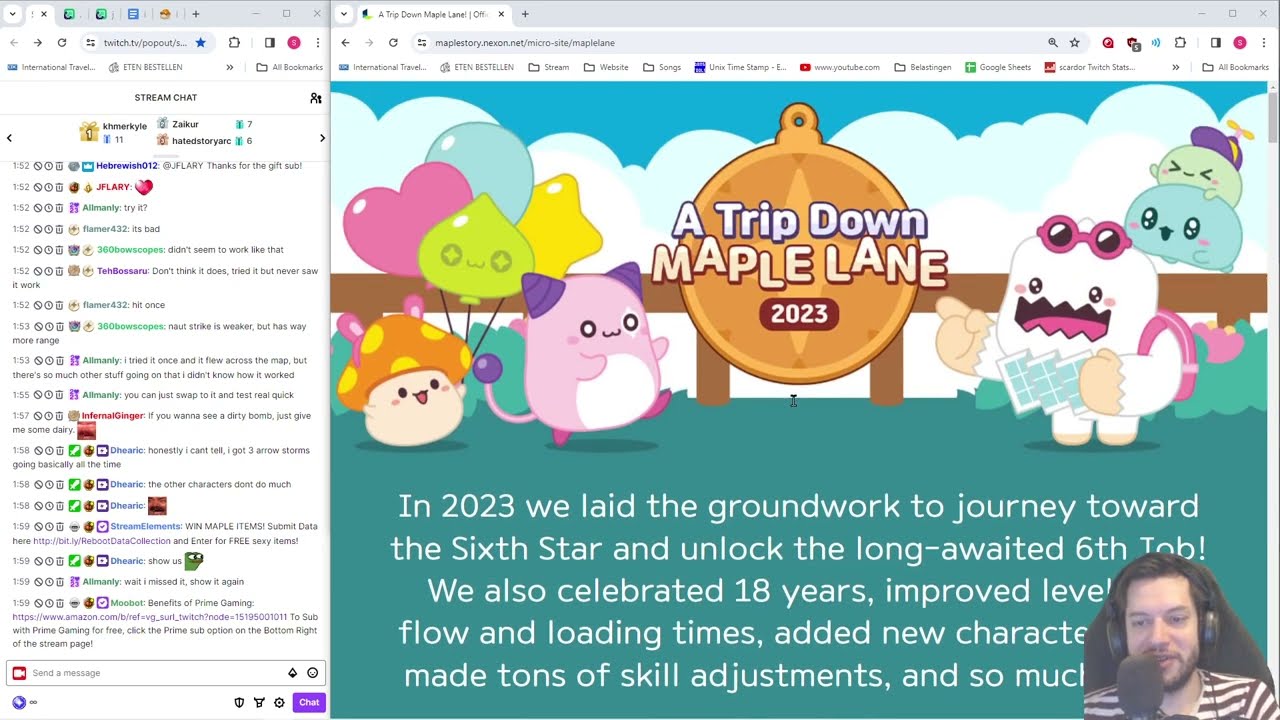The width and height of the screenshot is (1280, 720).
Task: Delete JFLARY's 1:52 heart message
Action: pos(60,187)
